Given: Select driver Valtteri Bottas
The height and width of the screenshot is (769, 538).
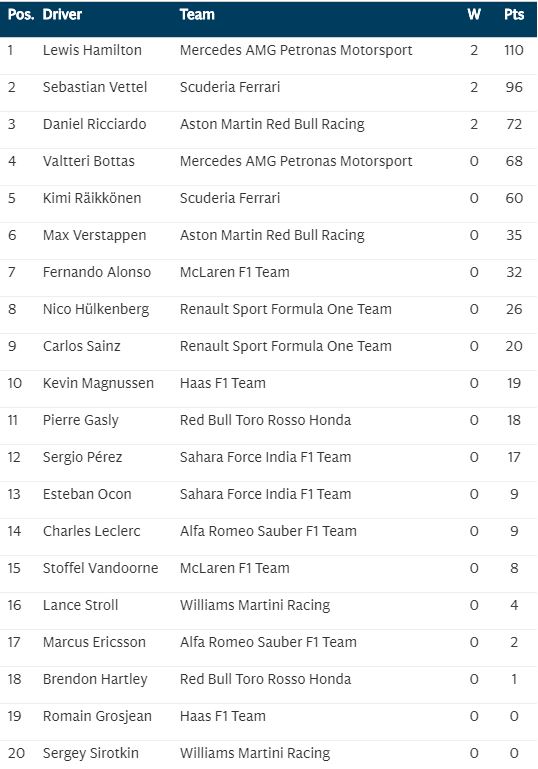Looking at the screenshot, I should click(89, 161).
